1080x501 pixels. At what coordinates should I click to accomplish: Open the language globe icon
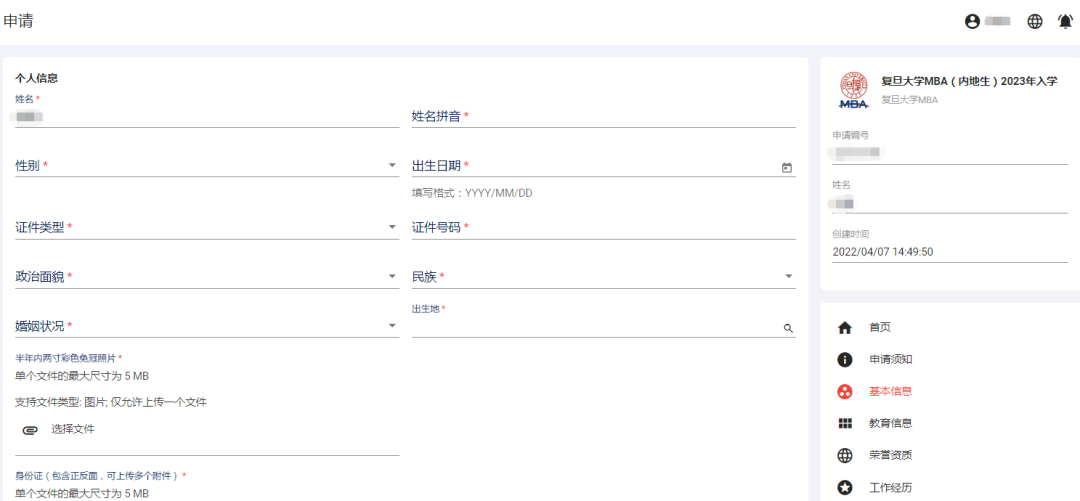tap(1035, 21)
